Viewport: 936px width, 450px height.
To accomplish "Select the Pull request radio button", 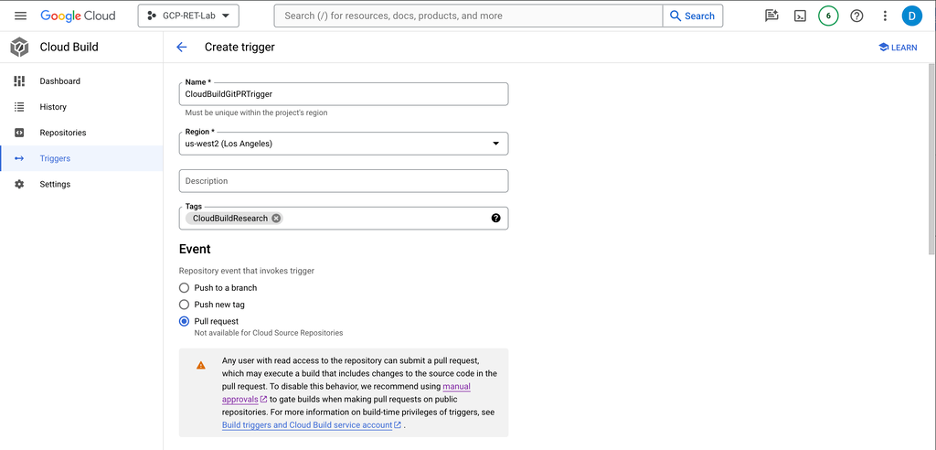I will click(x=184, y=321).
